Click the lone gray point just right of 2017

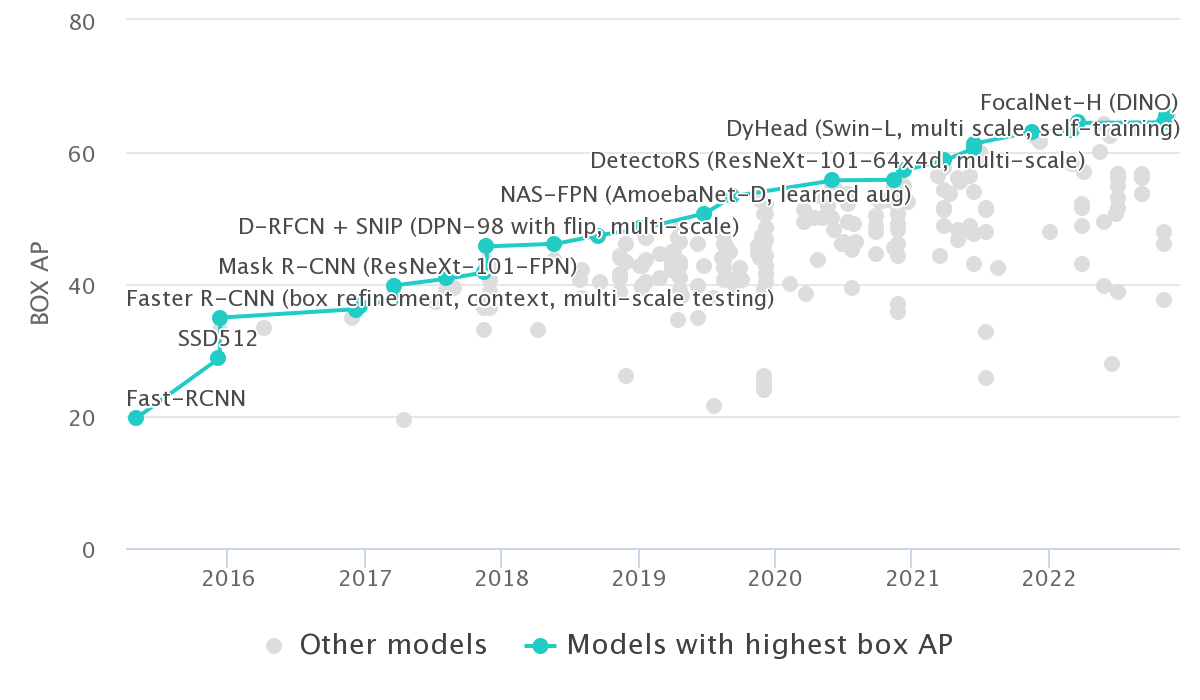coord(404,420)
